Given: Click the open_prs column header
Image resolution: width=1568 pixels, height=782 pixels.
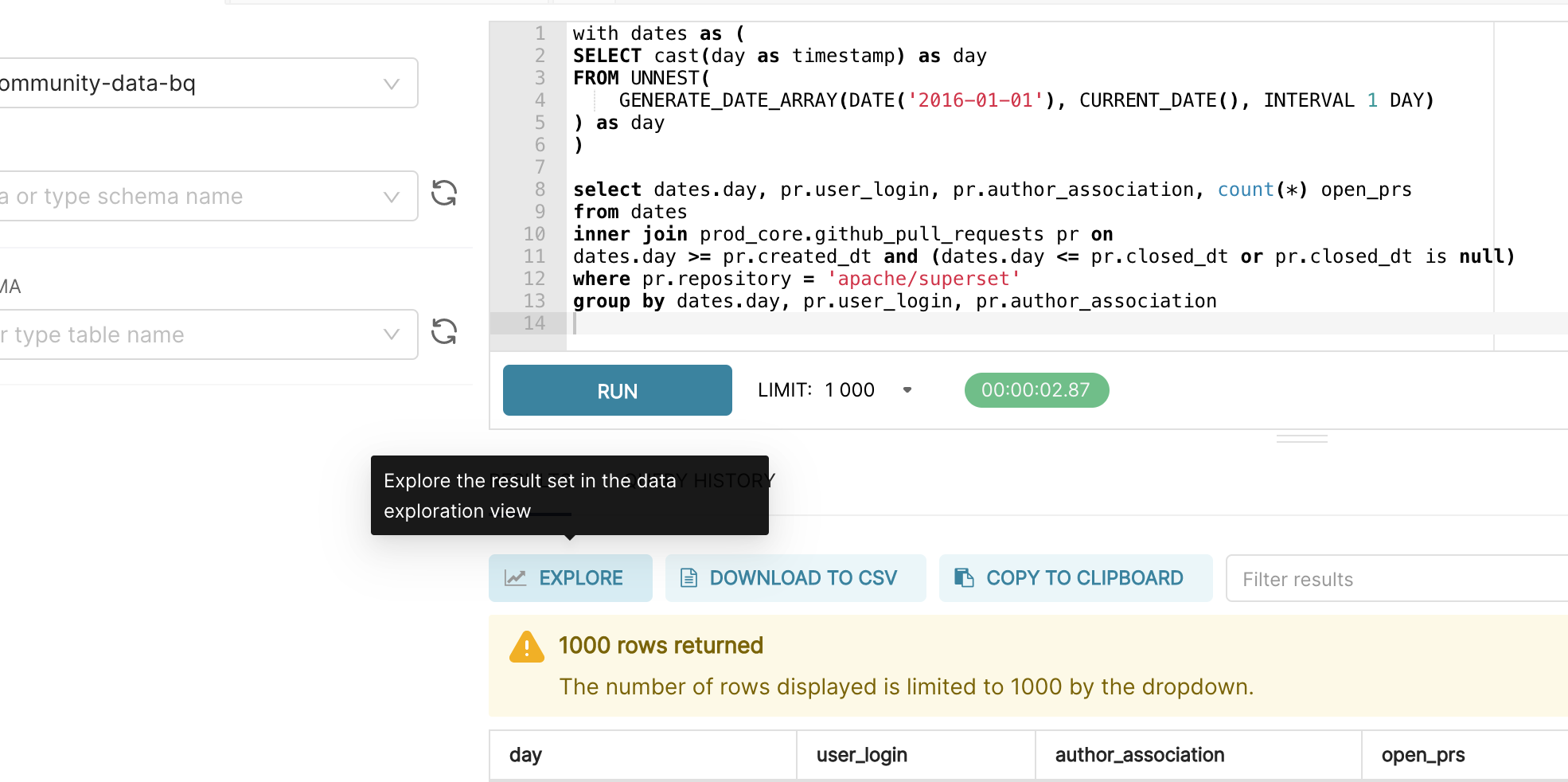Looking at the screenshot, I should tap(1422, 754).
